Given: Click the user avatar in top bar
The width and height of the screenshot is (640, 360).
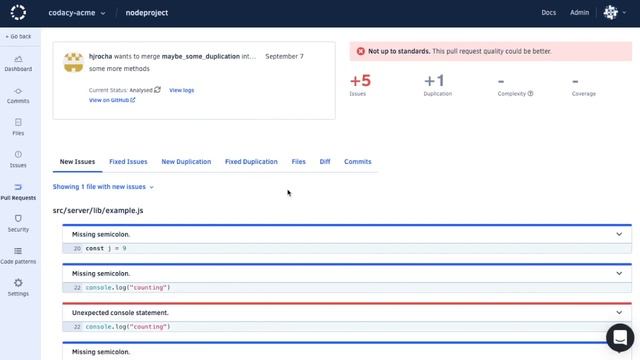Looking at the screenshot, I should 611,13.
